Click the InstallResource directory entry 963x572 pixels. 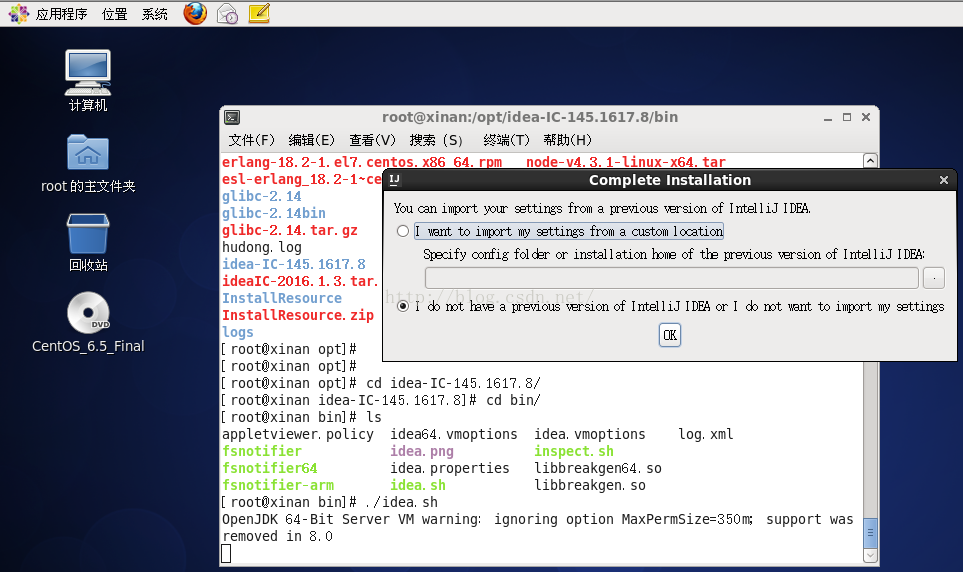click(282, 298)
